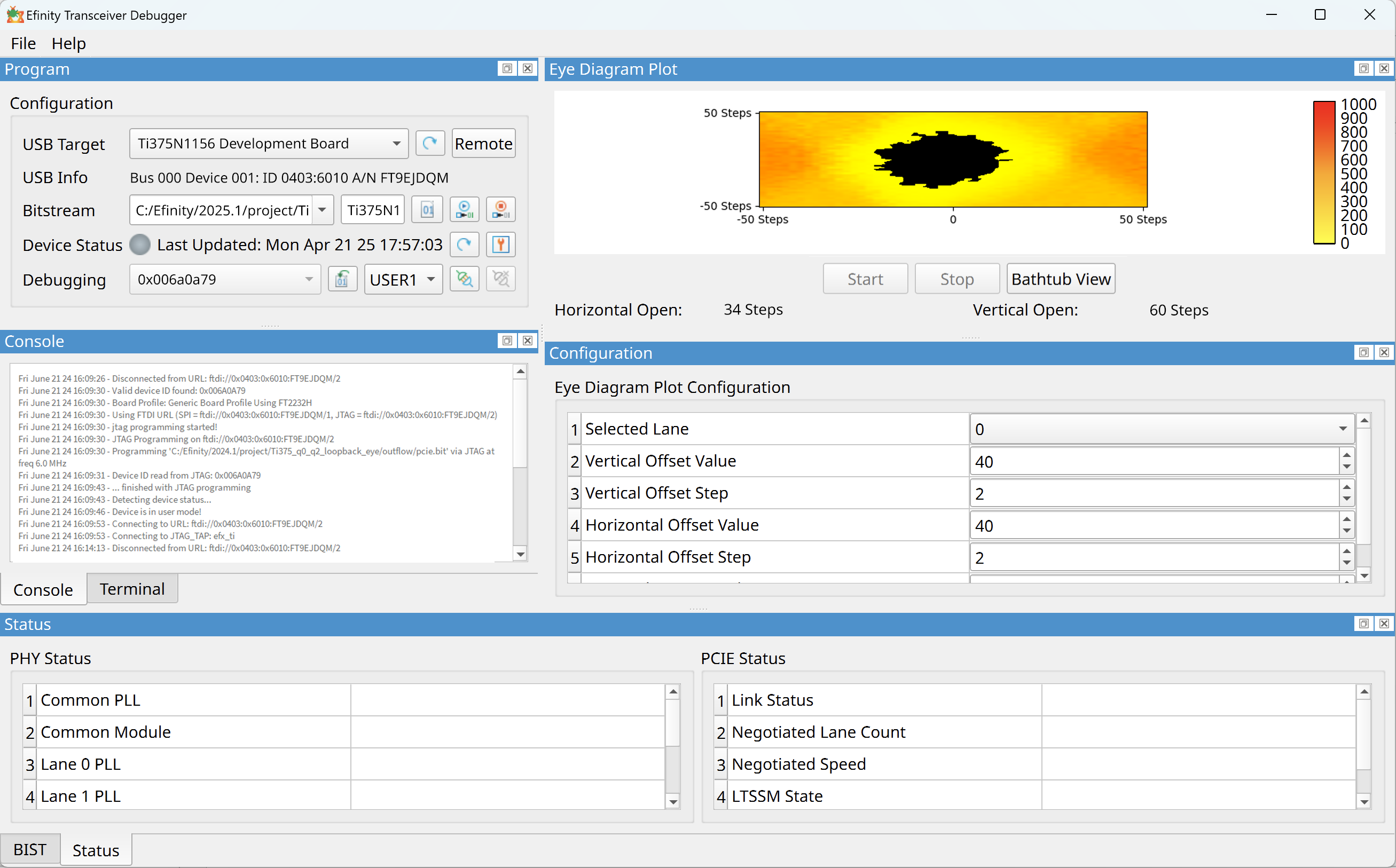Click the start programming icon
1396x868 pixels.
tap(464, 210)
